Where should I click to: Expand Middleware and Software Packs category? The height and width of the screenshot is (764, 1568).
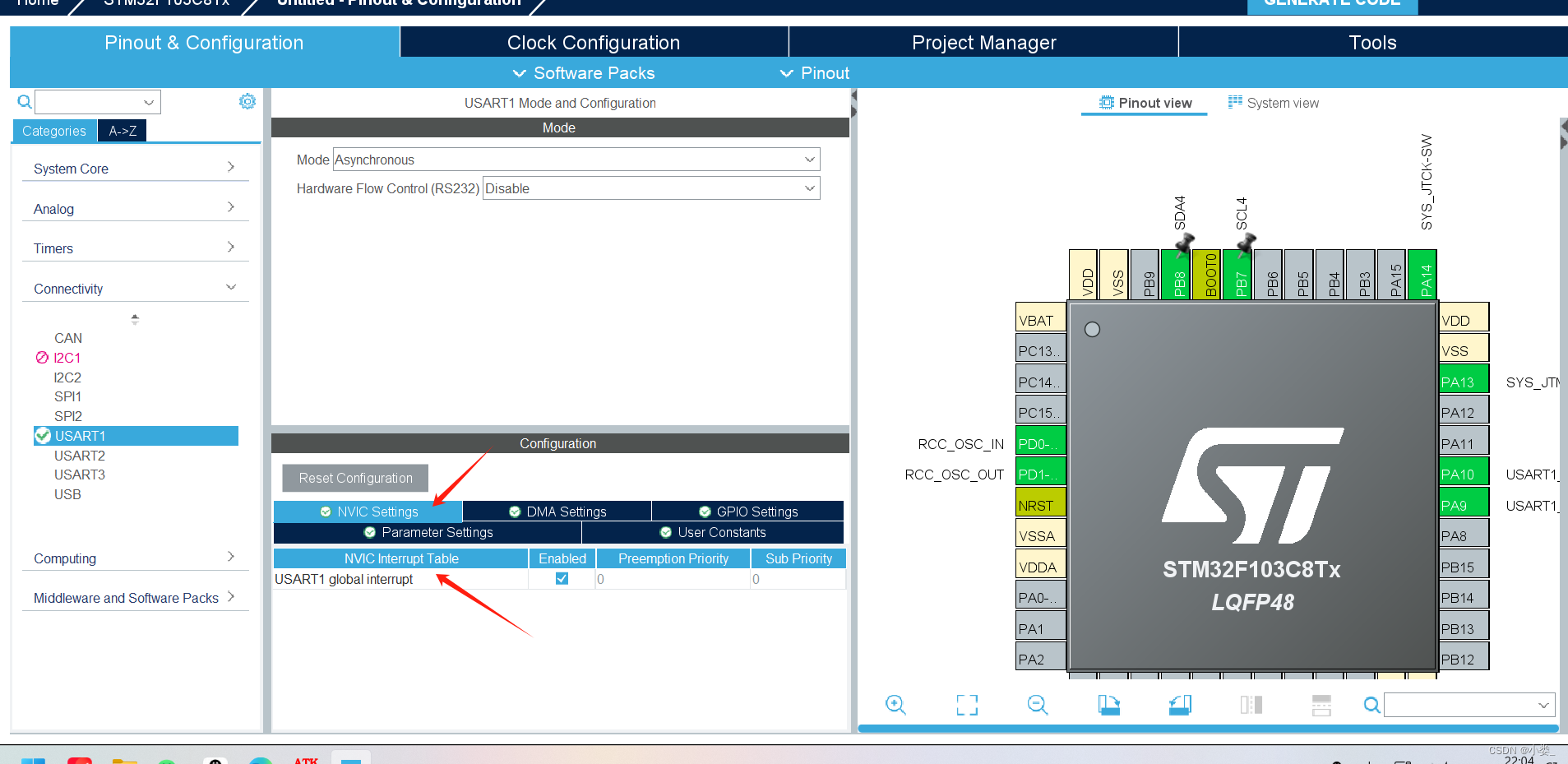(x=135, y=597)
